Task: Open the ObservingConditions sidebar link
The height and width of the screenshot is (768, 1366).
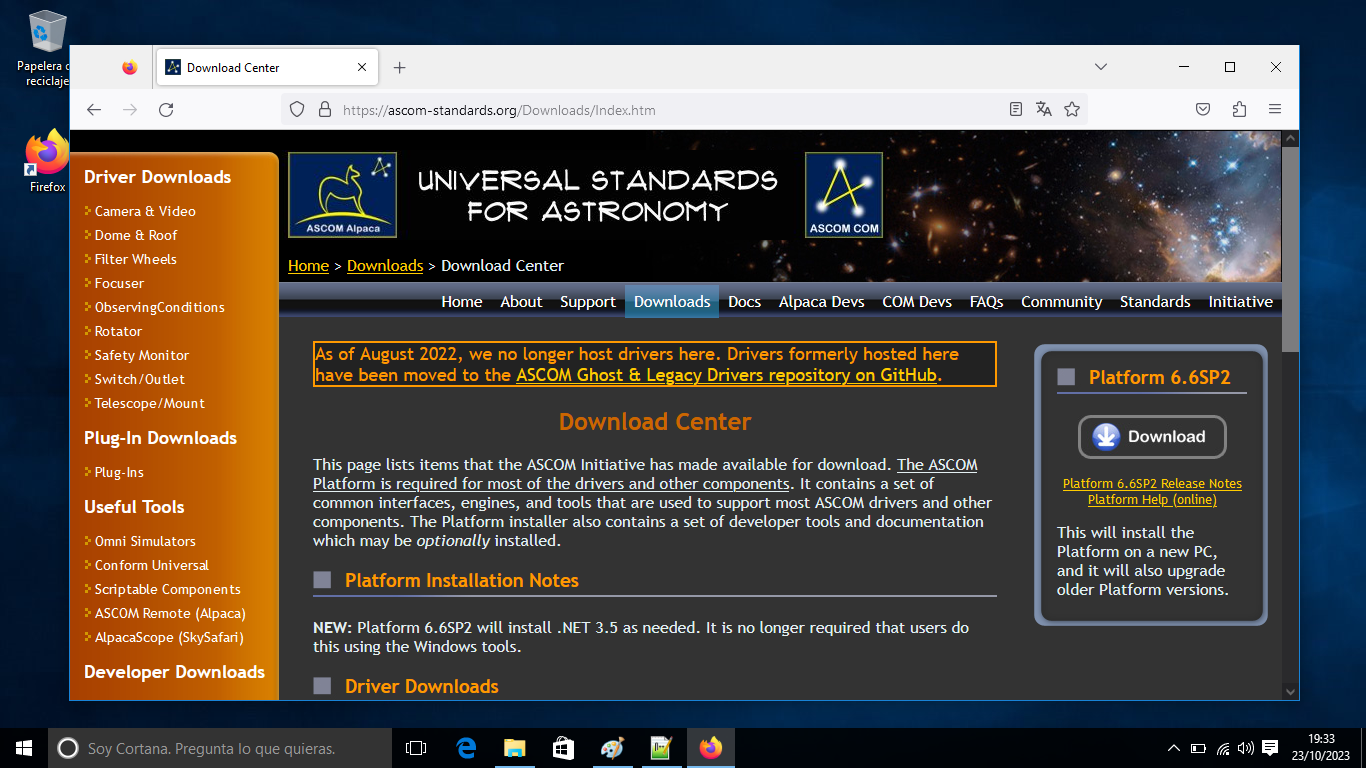Action: (159, 307)
